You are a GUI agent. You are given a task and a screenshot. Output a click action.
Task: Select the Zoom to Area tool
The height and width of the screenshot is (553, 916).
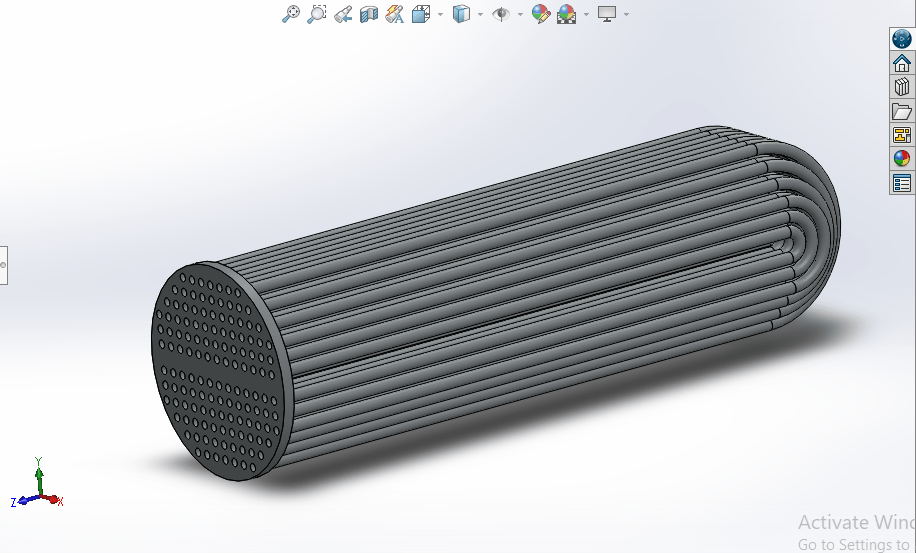point(317,14)
